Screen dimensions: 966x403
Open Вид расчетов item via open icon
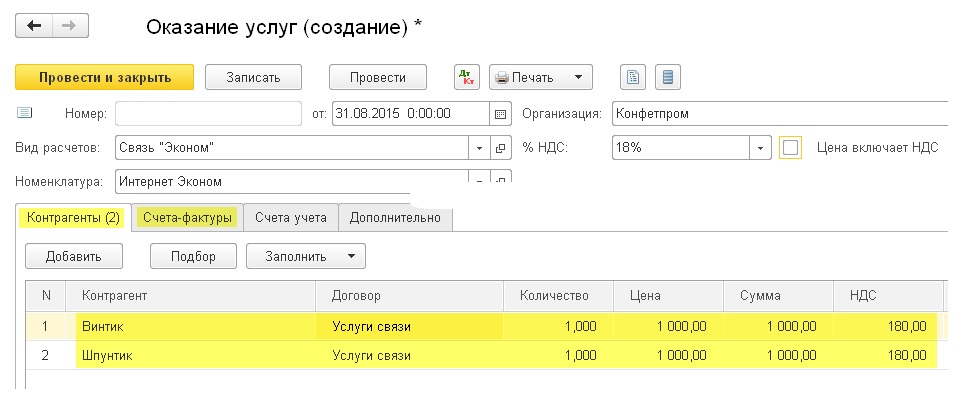500,148
